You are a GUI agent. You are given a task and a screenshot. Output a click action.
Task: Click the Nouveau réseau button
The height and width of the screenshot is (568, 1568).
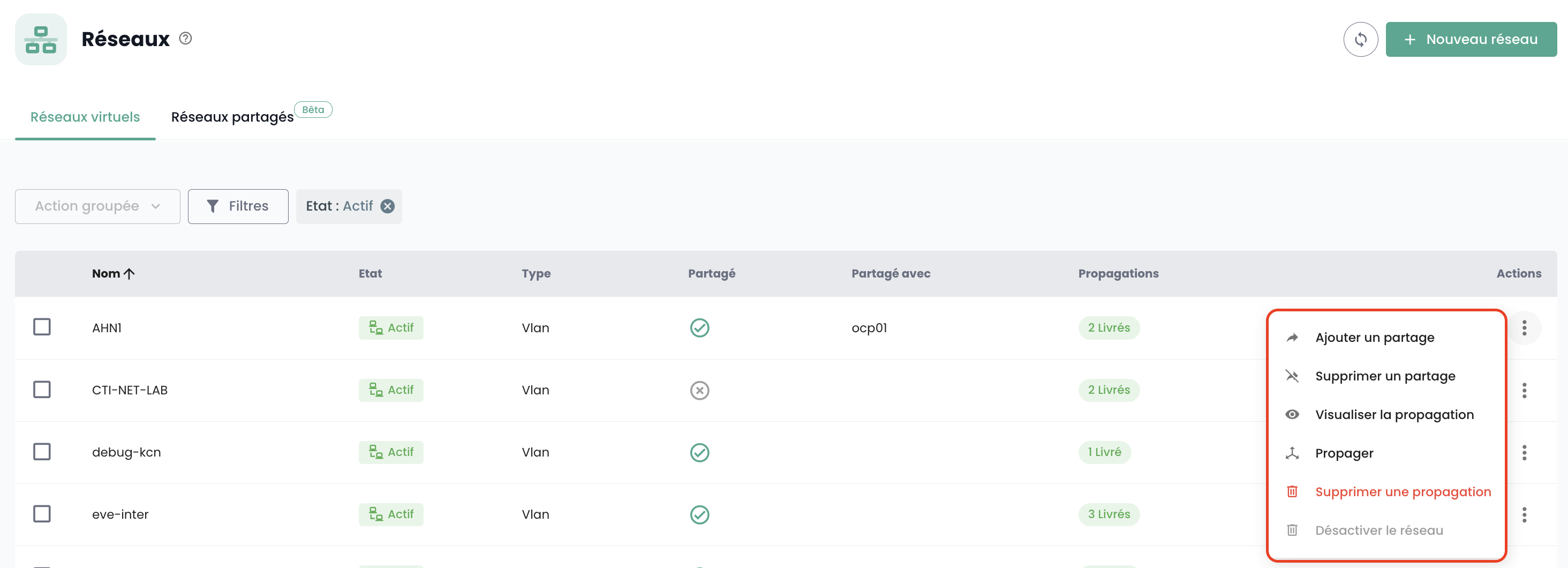(x=1471, y=40)
